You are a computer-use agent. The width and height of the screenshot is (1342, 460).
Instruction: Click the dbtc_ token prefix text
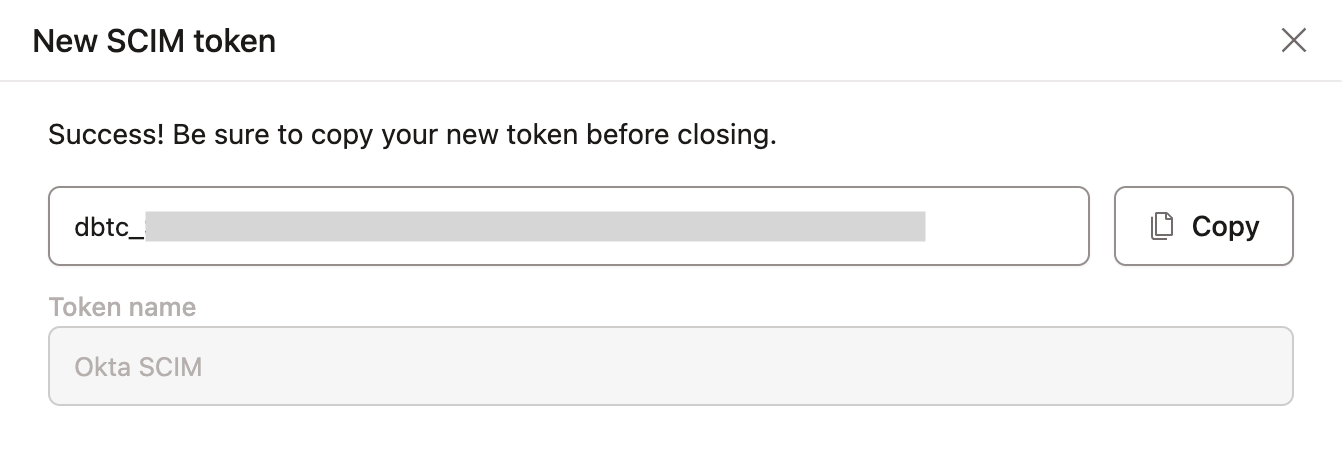[x=108, y=227]
